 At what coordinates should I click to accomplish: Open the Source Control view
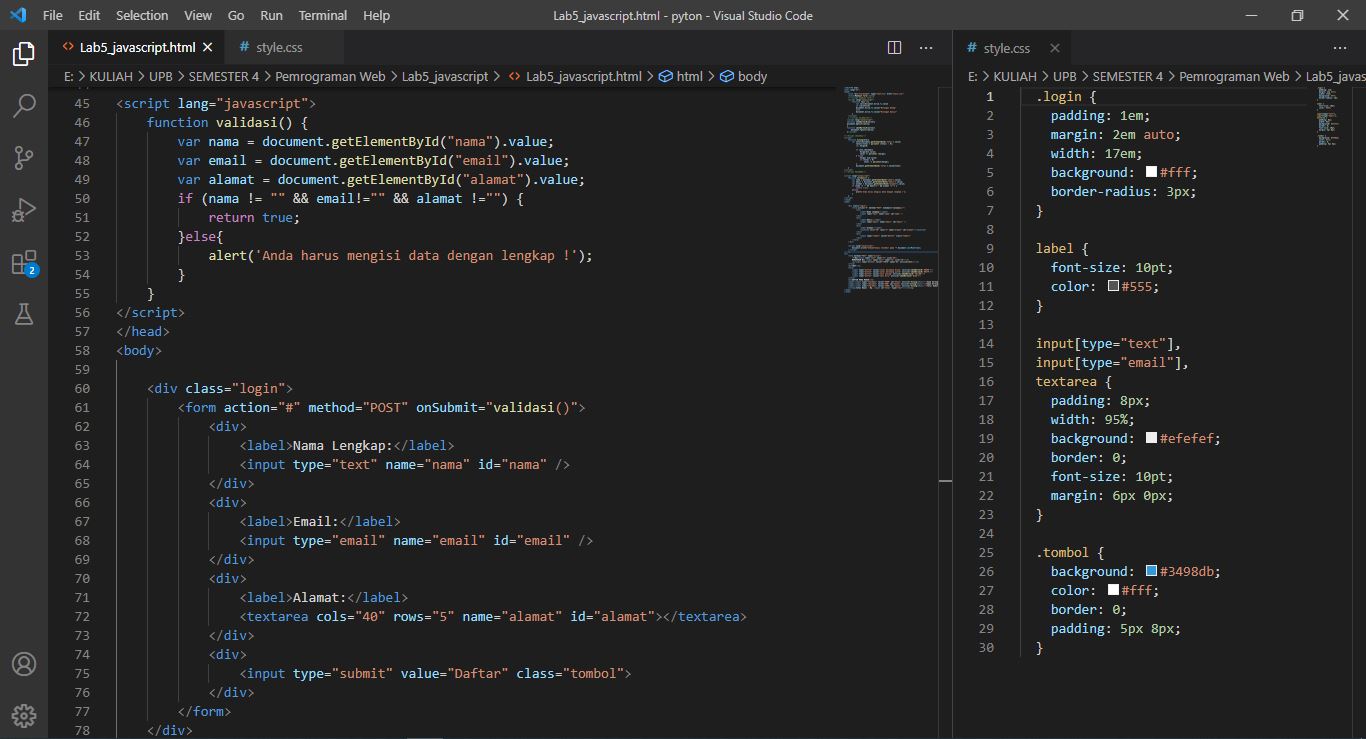[24, 158]
